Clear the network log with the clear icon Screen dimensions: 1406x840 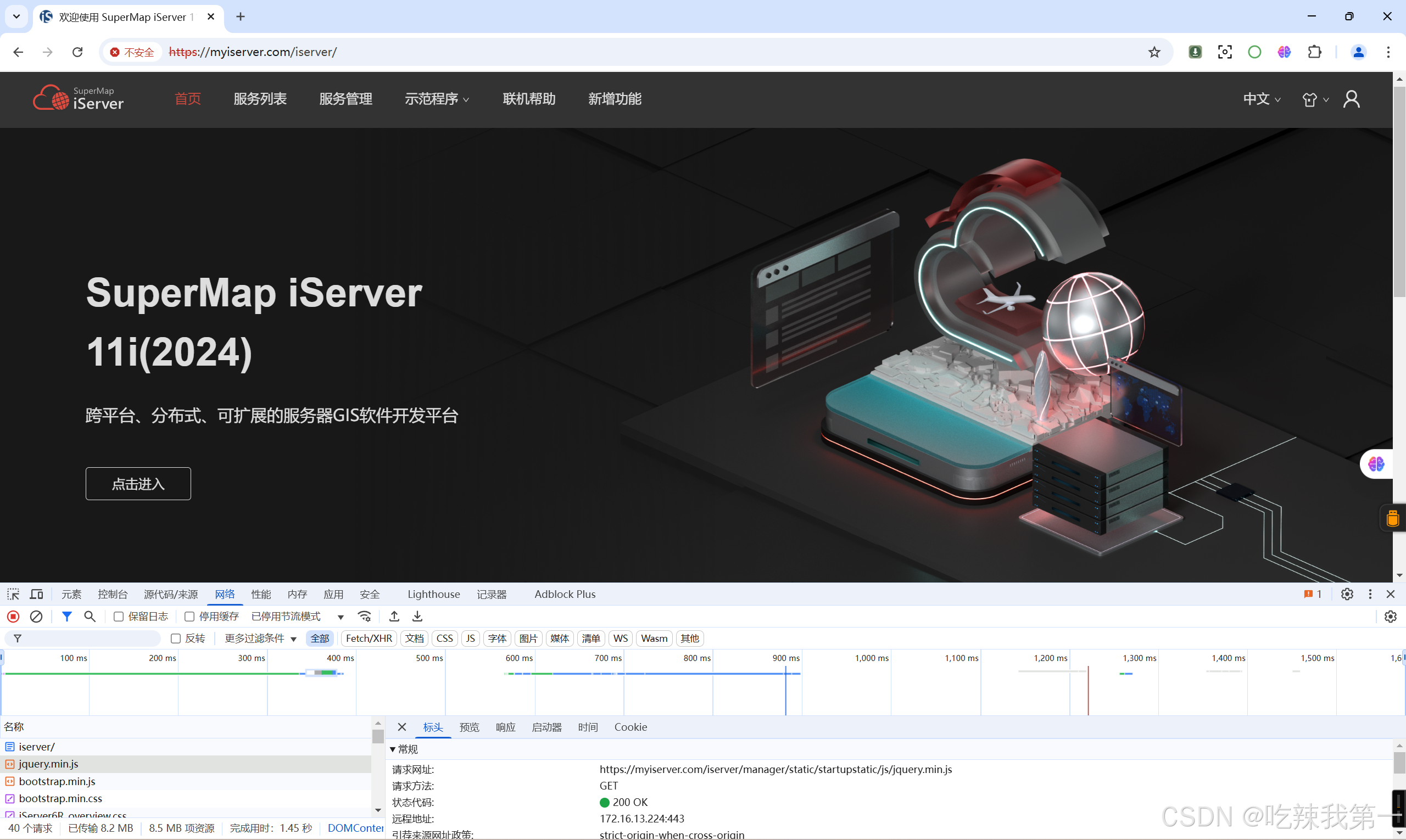pyautogui.click(x=36, y=617)
